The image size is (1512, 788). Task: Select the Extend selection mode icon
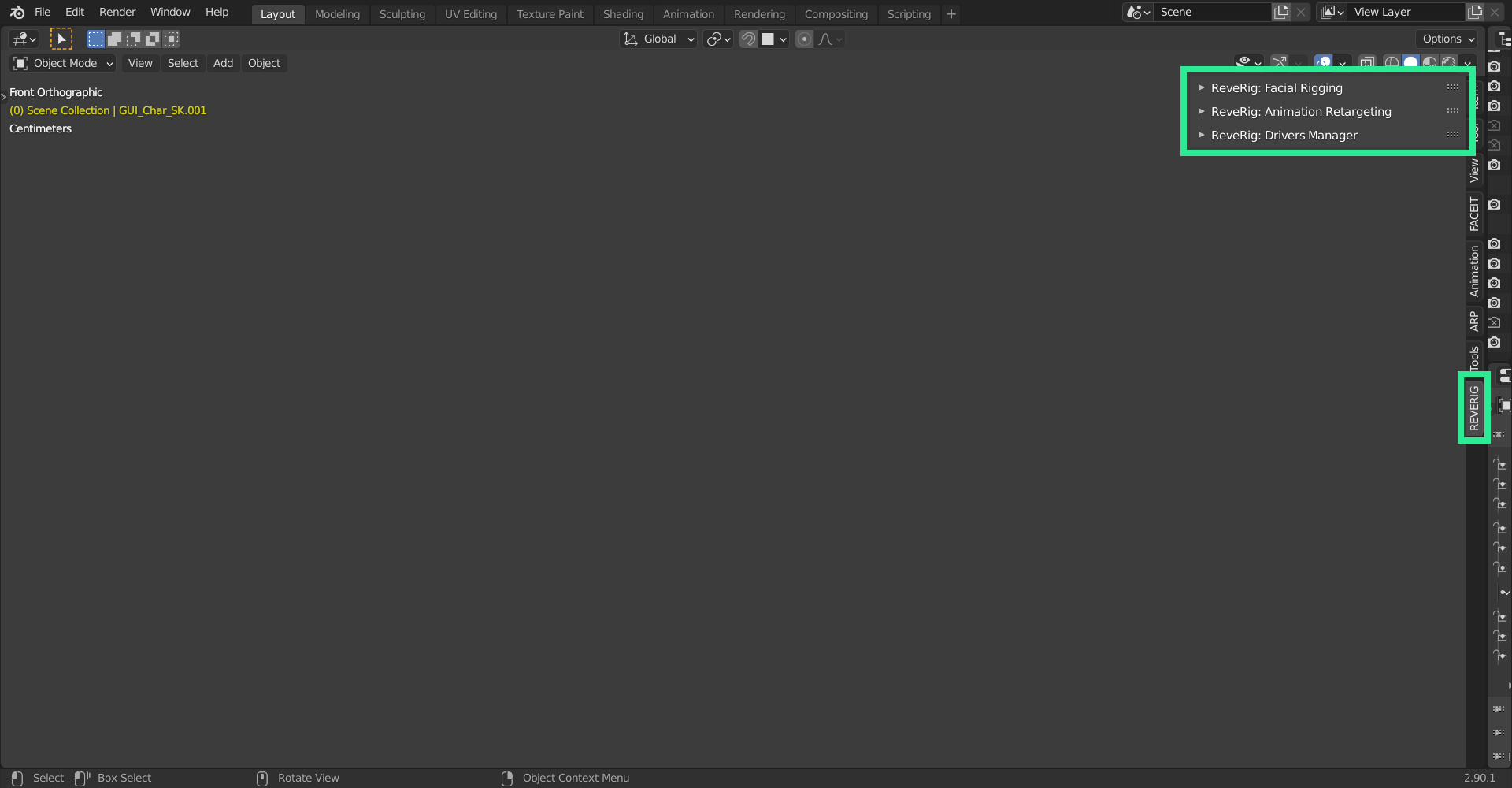[114, 38]
